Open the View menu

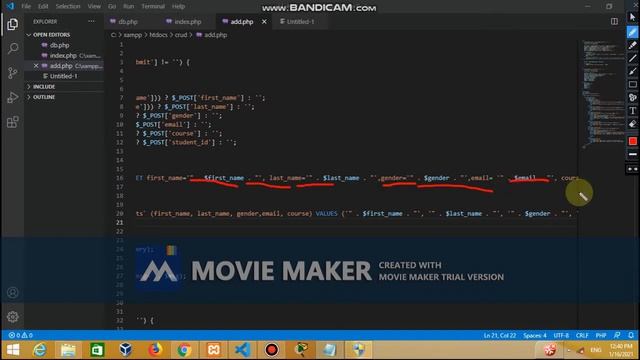pyautogui.click(x=94, y=6)
